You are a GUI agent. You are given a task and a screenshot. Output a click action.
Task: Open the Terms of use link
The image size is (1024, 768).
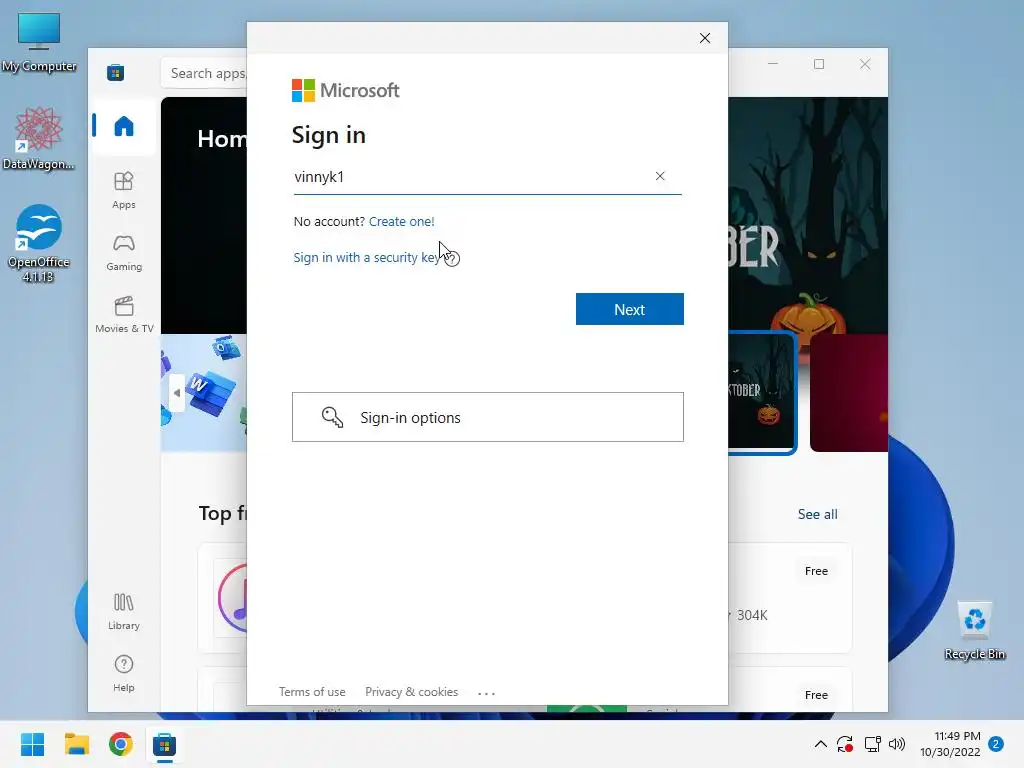(x=312, y=692)
